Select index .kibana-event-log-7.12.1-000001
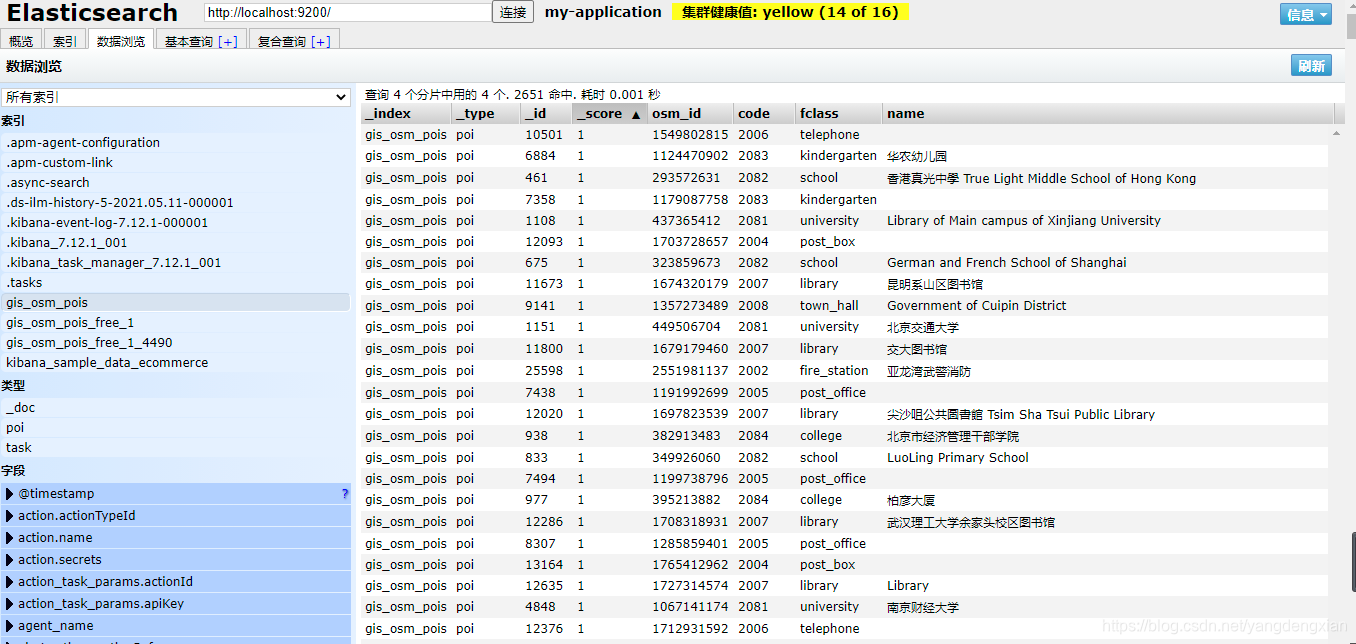Image resolution: width=1356 pixels, height=644 pixels. pos(175,223)
